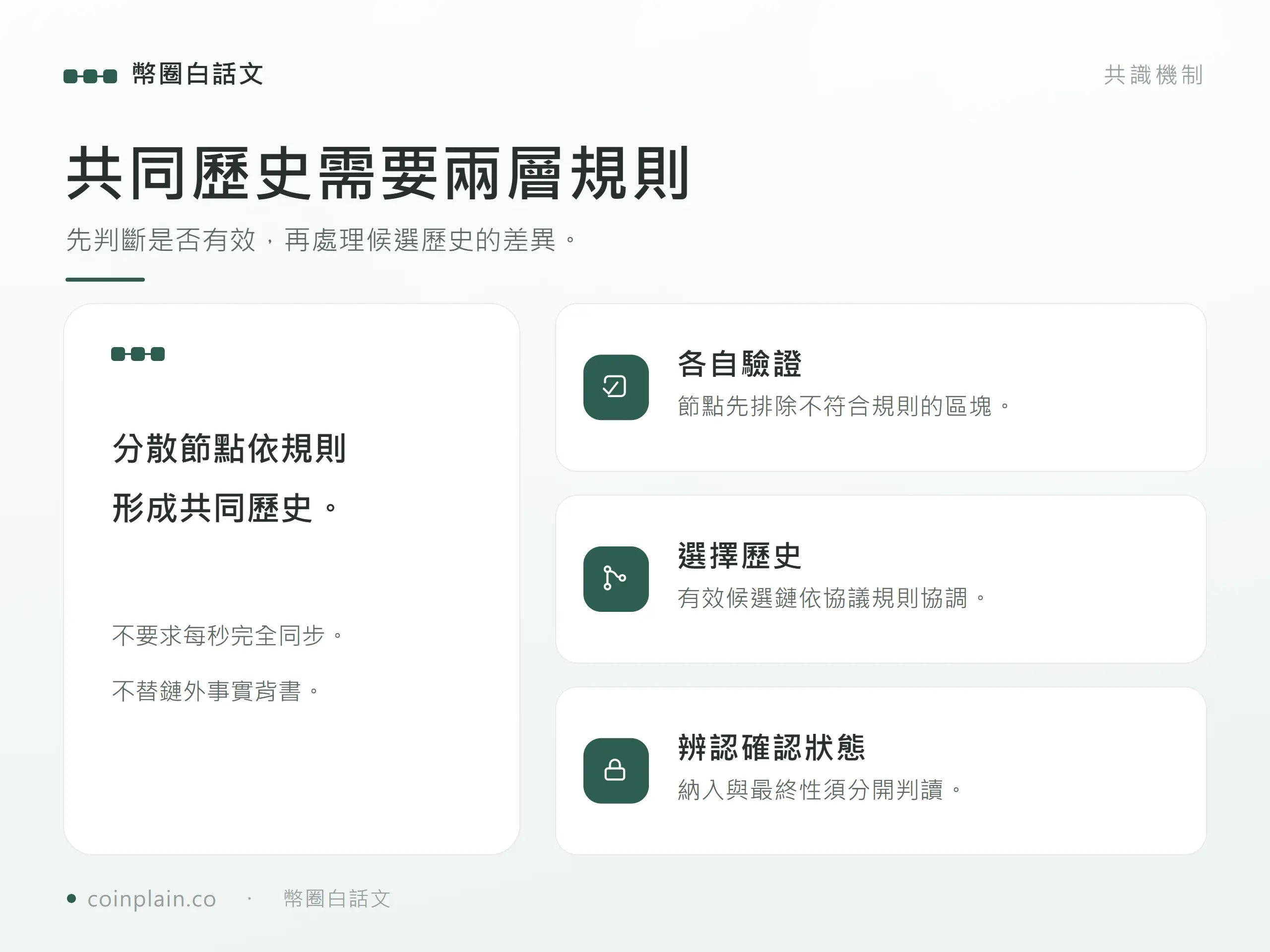The height and width of the screenshot is (952, 1270).
Task: Click the 幣圈白話文 brand name in header
Action: [198, 74]
